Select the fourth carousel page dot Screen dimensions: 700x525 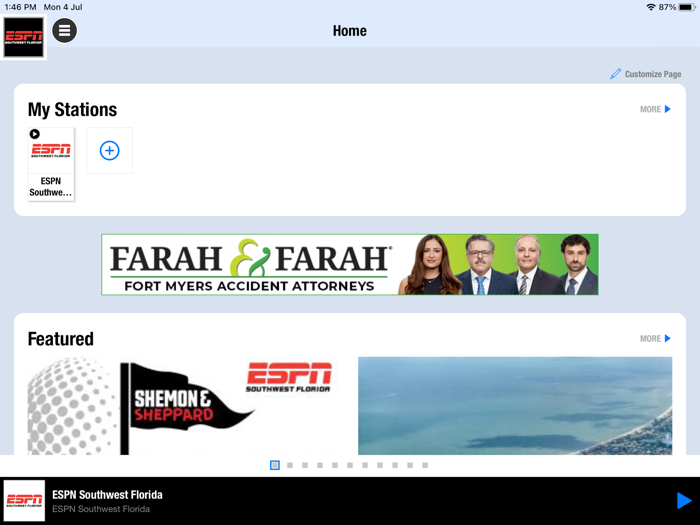pos(320,466)
